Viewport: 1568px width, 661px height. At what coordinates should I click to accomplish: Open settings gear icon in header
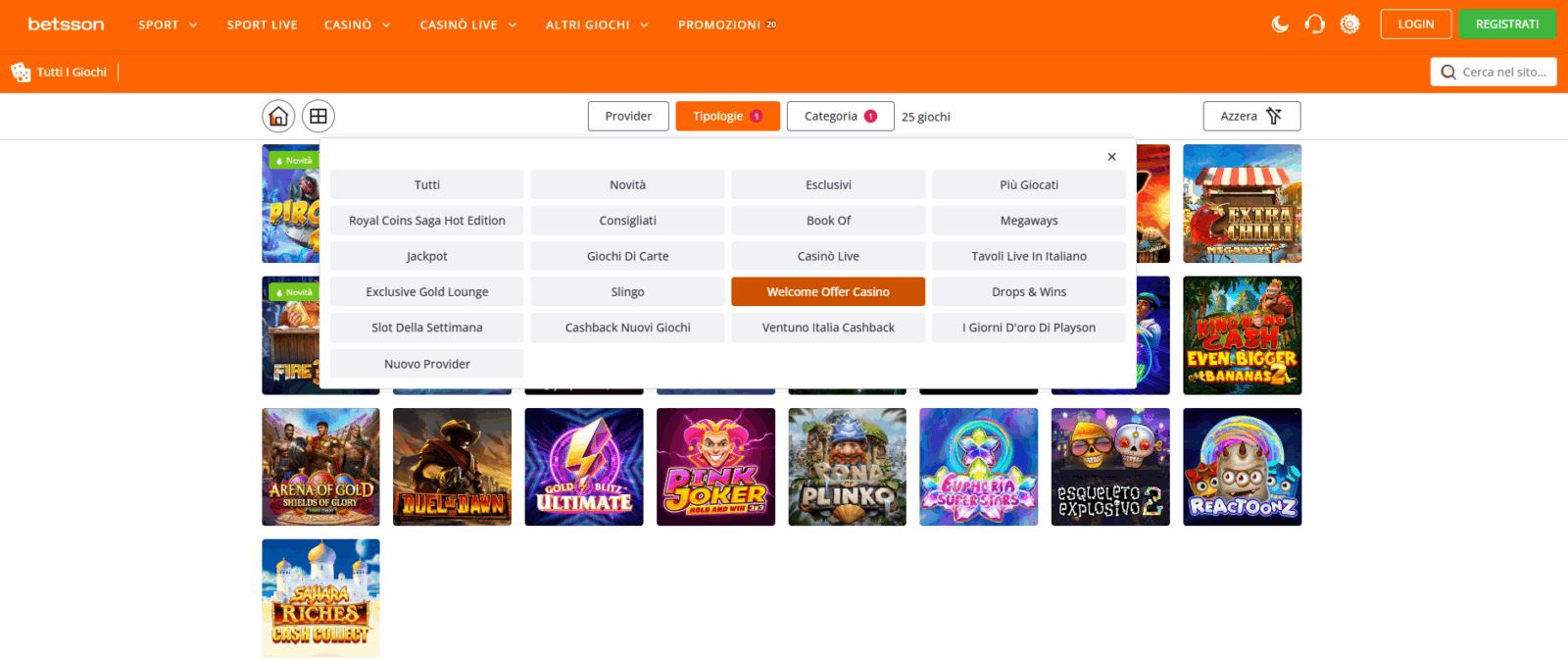(x=1350, y=25)
